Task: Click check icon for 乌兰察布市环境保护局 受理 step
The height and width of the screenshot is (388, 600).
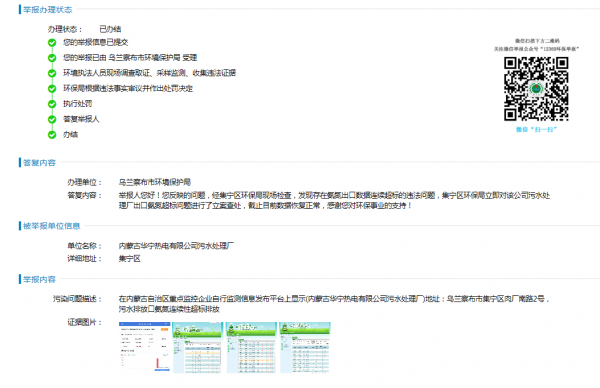Action: click(x=52, y=58)
